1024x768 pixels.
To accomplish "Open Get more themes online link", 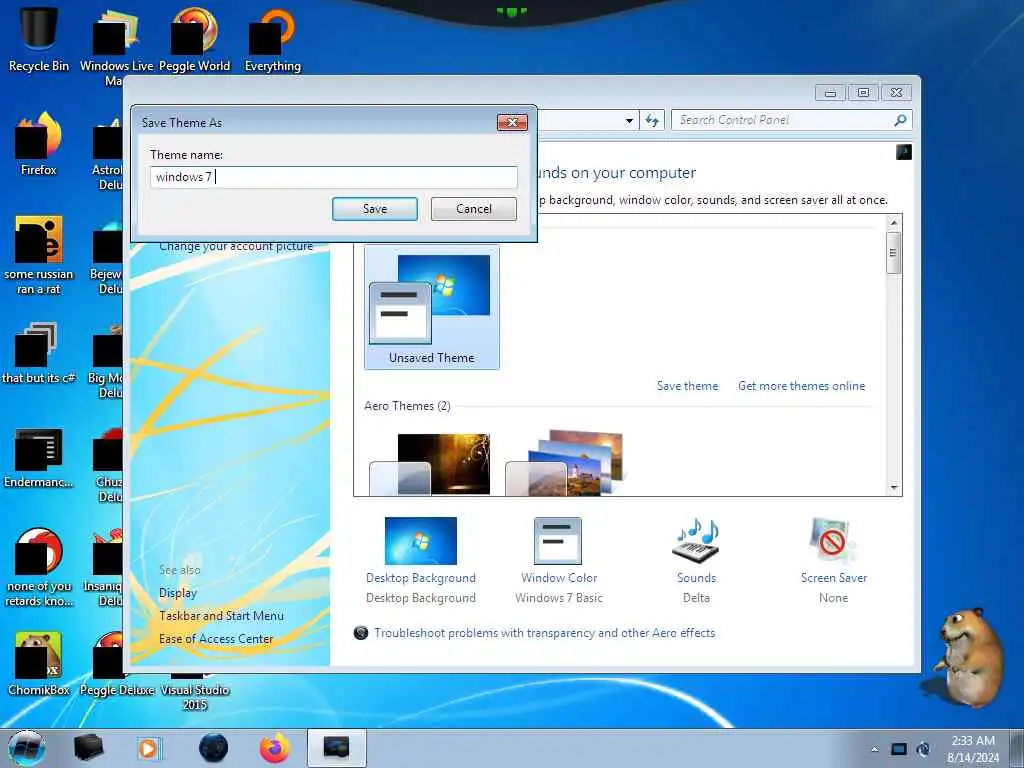I will 801,386.
